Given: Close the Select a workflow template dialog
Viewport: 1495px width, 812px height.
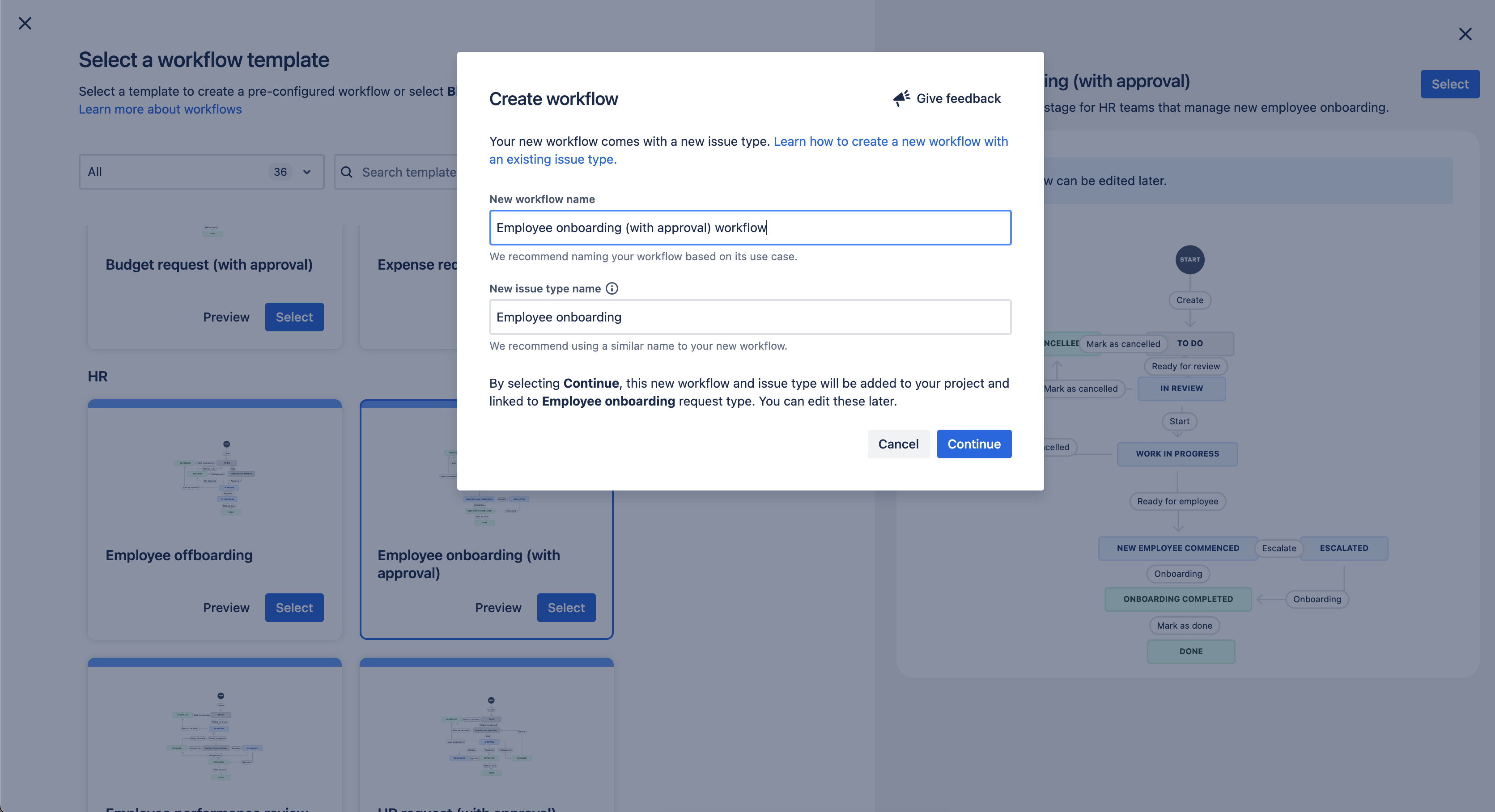Looking at the screenshot, I should [25, 23].
